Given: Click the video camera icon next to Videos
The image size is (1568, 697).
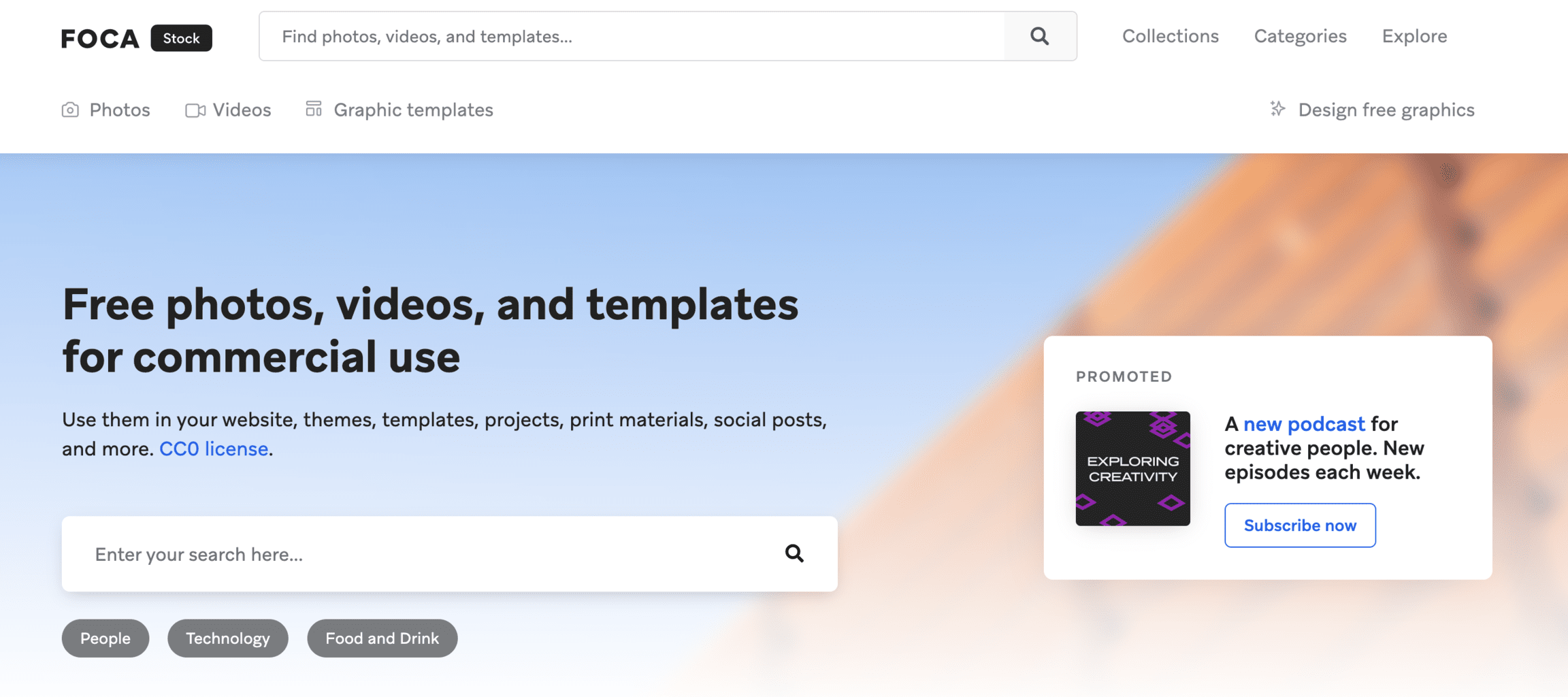Looking at the screenshot, I should pos(195,110).
